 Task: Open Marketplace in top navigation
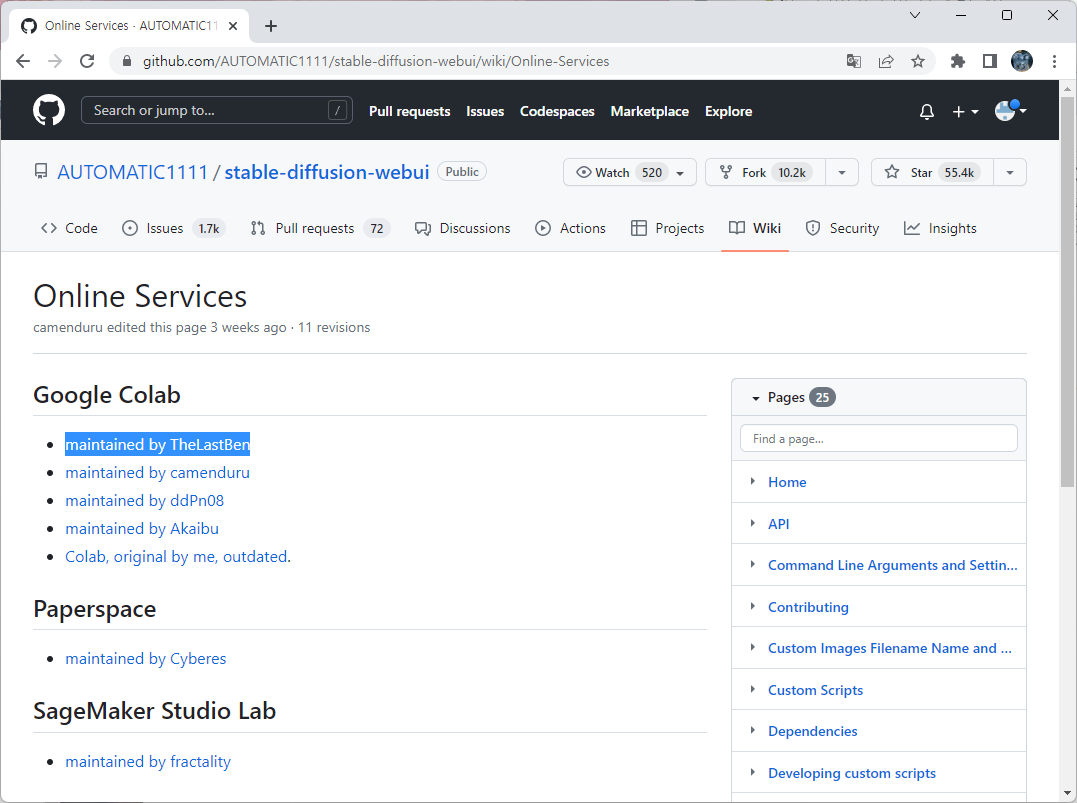(x=650, y=111)
